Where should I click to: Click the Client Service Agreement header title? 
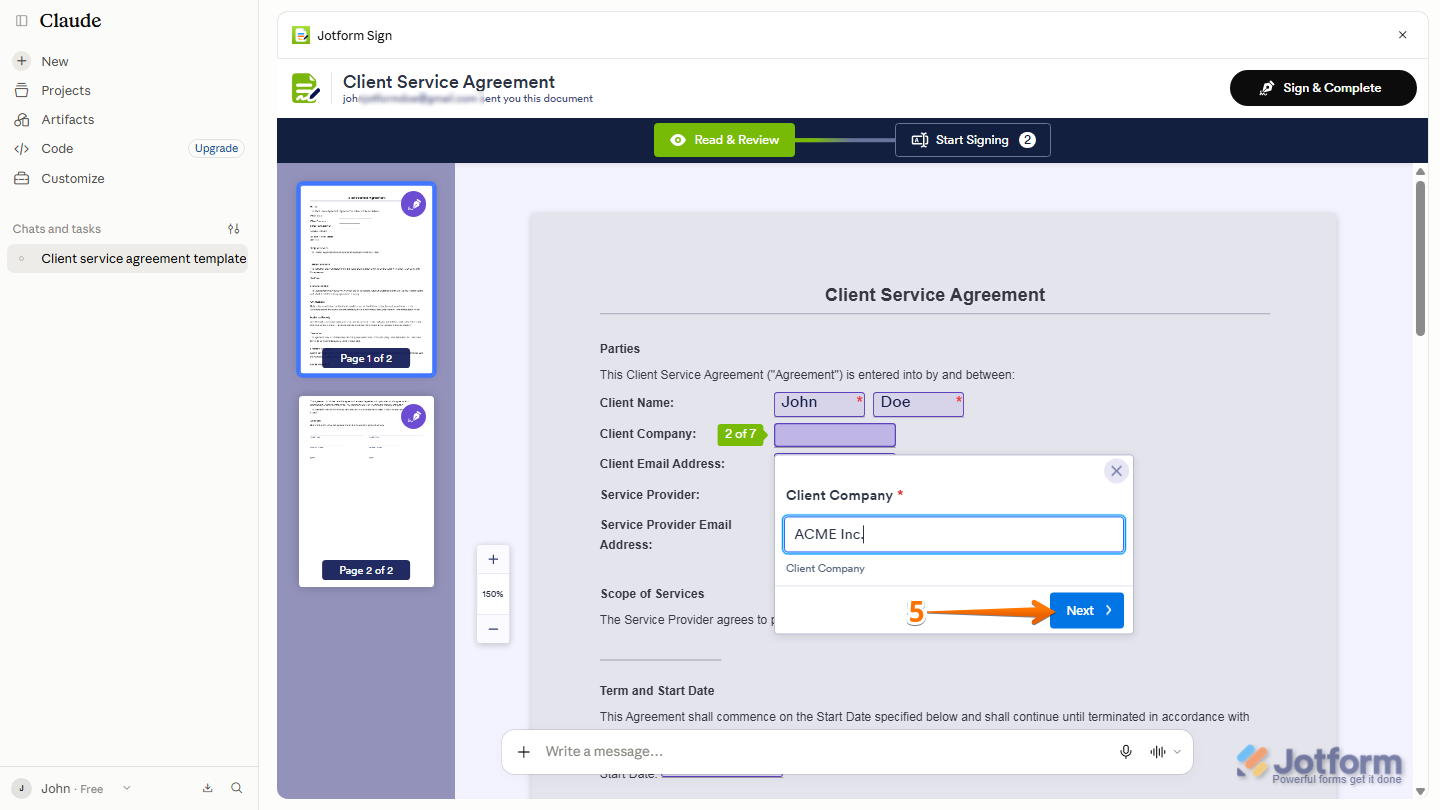click(449, 82)
